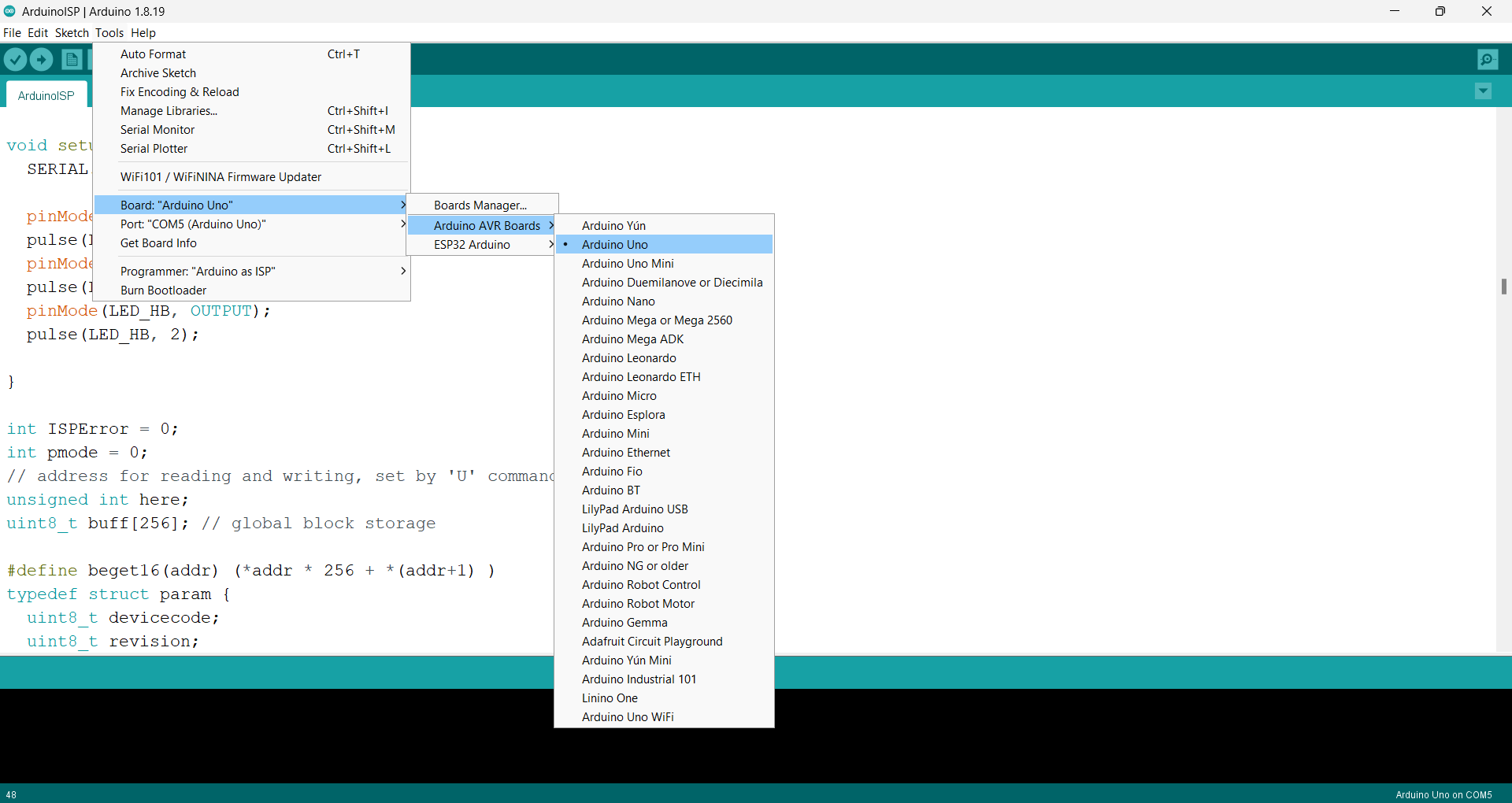Select Arduino Robot Motor board
This screenshot has width=1512, height=803.
point(664,604)
